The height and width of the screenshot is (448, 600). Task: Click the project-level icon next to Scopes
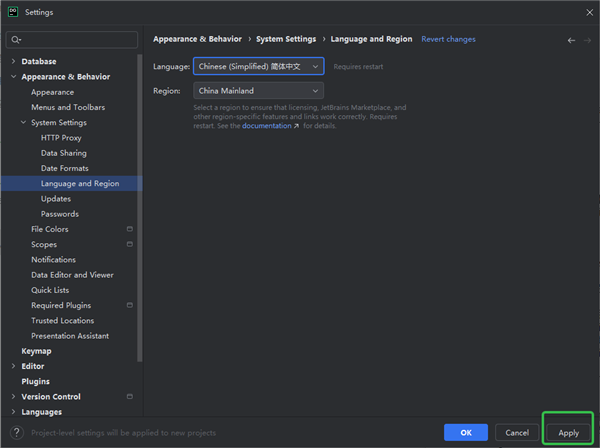click(x=129, y=244)
